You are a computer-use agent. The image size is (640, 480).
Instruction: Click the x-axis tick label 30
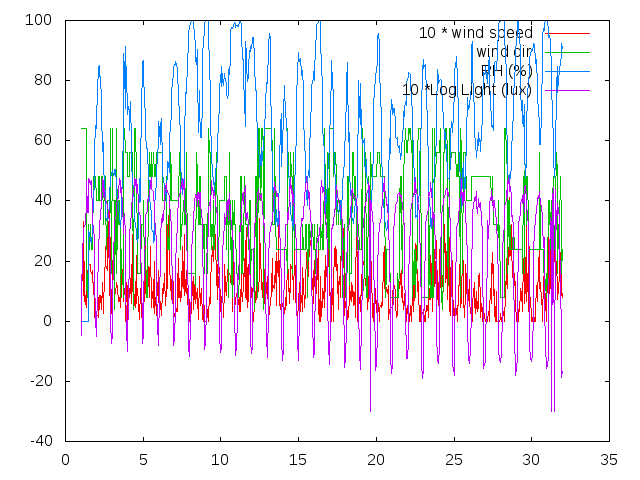pos(531,460)
